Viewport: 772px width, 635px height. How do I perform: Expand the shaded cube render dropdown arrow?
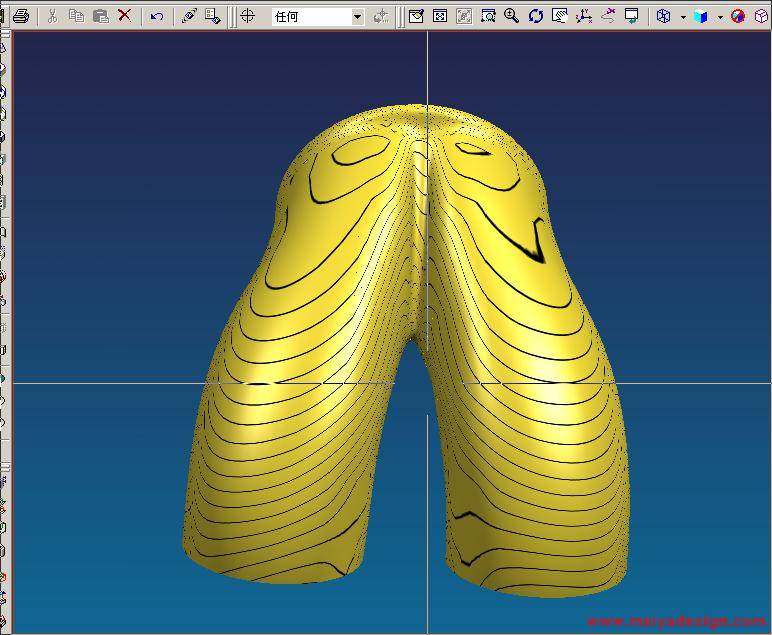pyautogui.click(x=719, y=17)
